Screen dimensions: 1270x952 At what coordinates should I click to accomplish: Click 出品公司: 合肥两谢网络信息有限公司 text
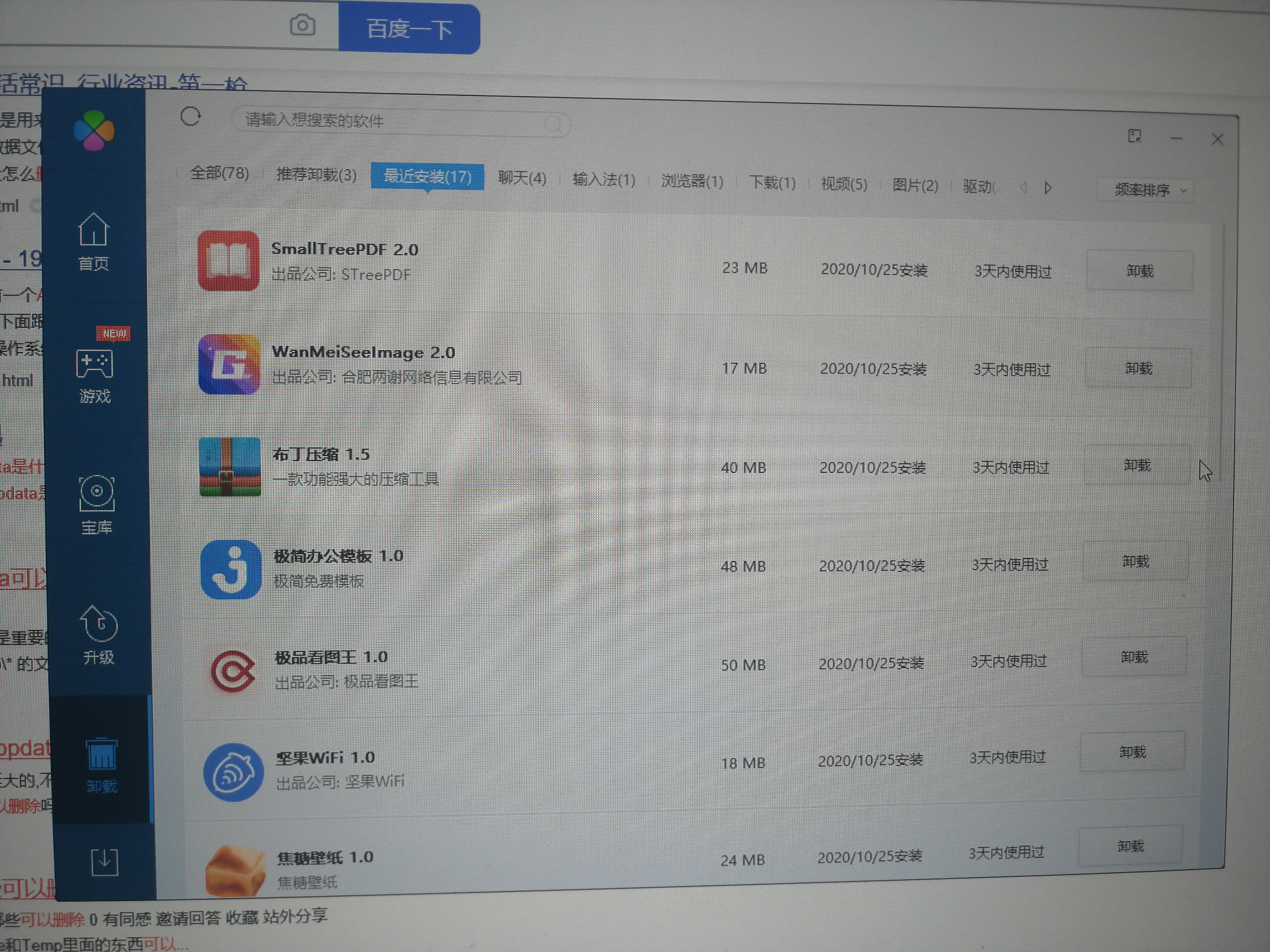click(397, 377)
